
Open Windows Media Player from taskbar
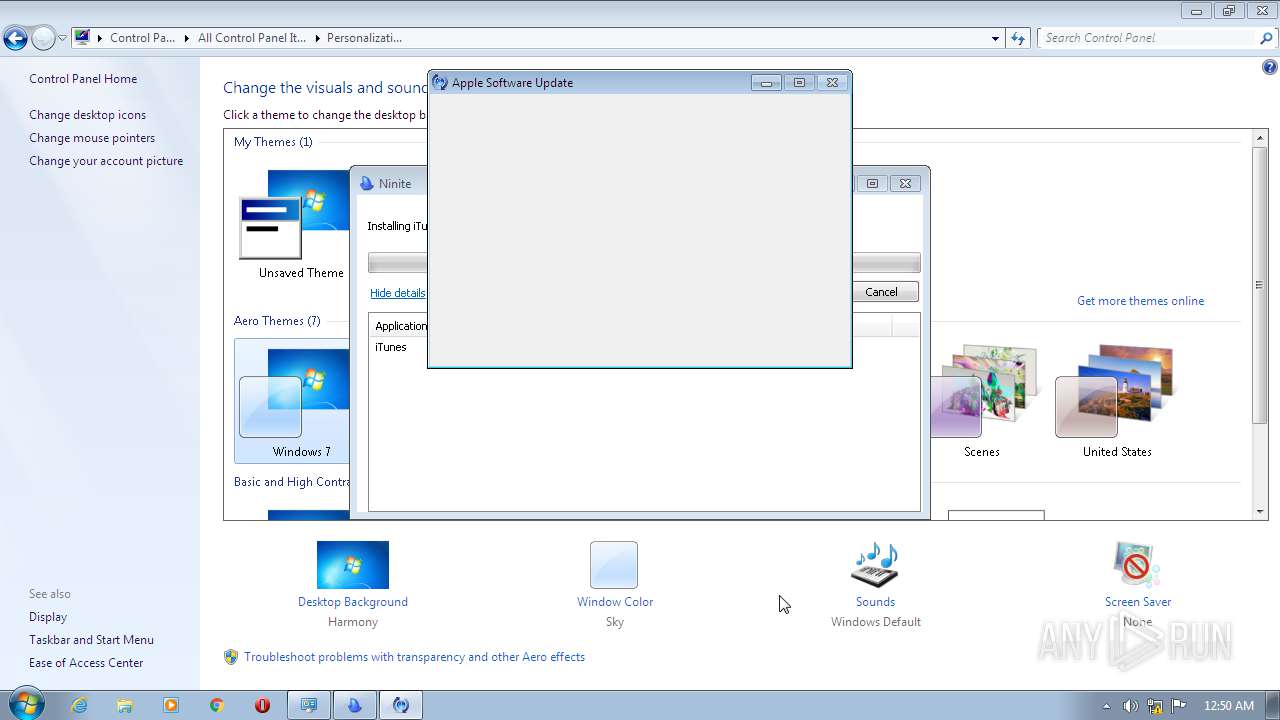point(171,705)
